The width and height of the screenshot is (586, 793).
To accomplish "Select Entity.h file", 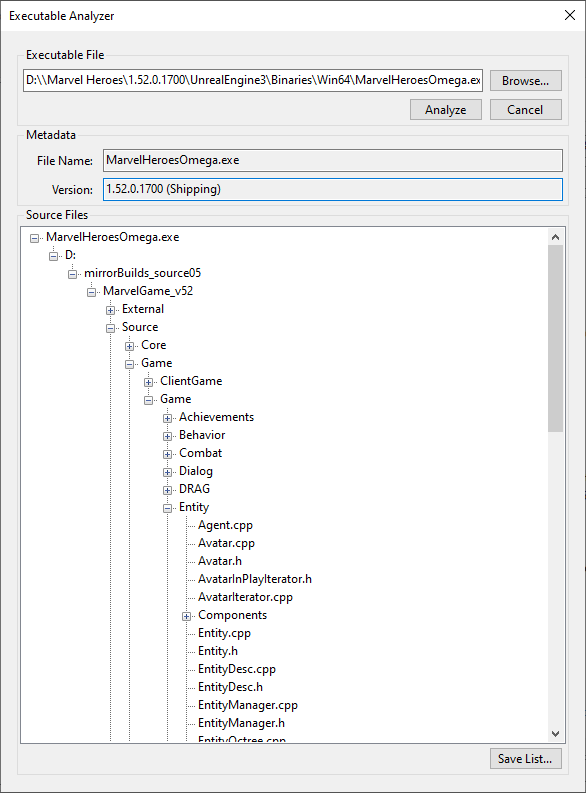I will 217,651.
